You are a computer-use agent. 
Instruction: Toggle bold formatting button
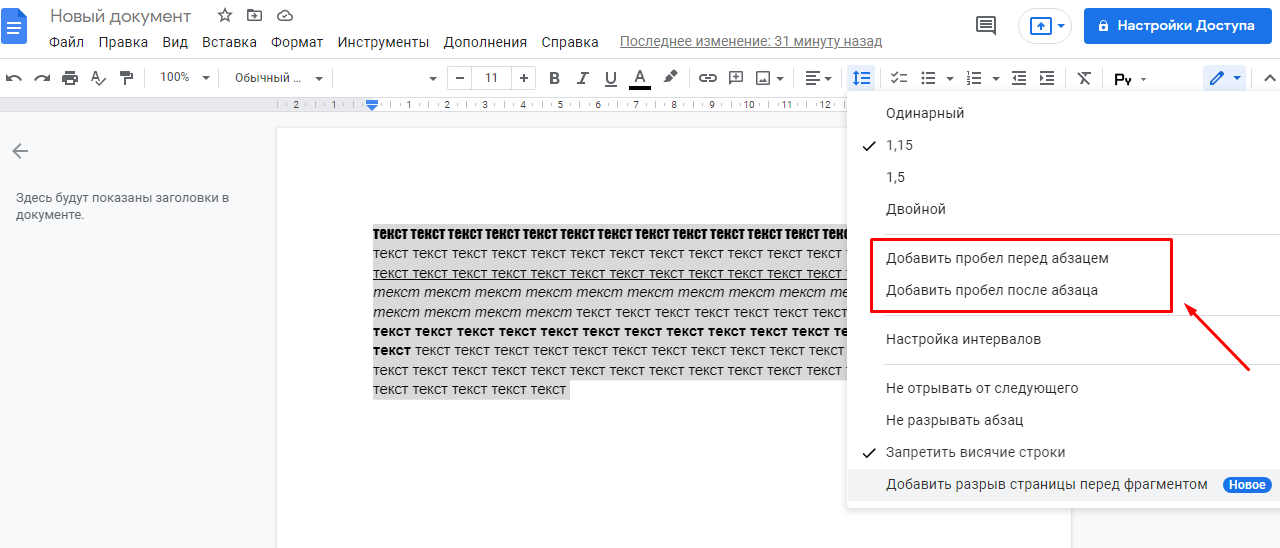pos(554,78)
